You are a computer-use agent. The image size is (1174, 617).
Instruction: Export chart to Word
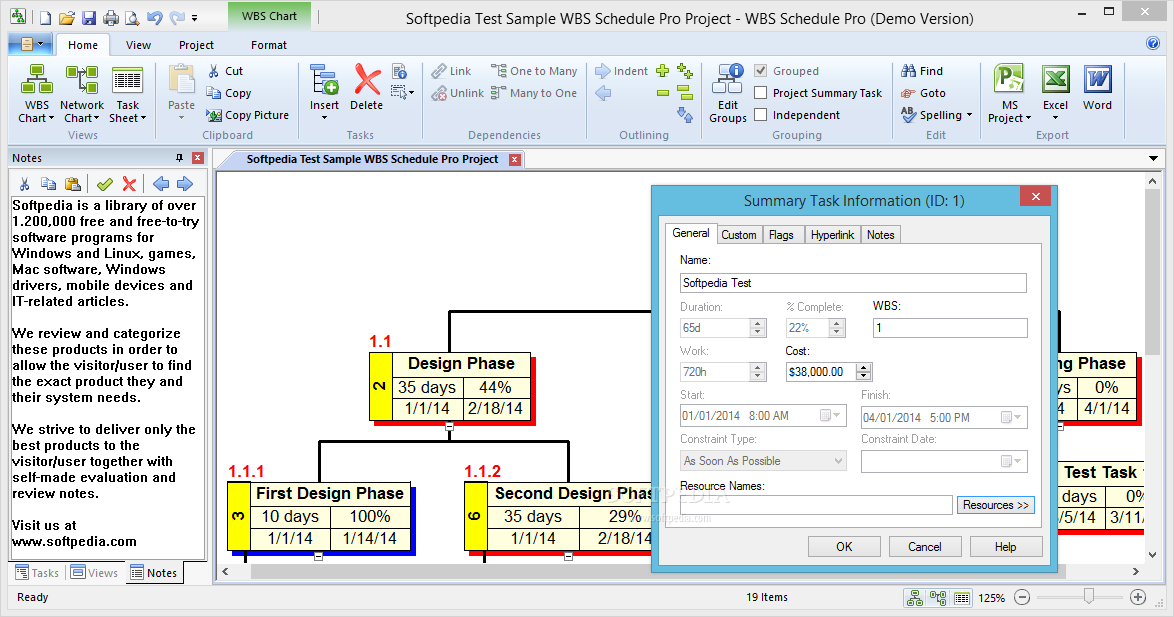[1097, 88]
